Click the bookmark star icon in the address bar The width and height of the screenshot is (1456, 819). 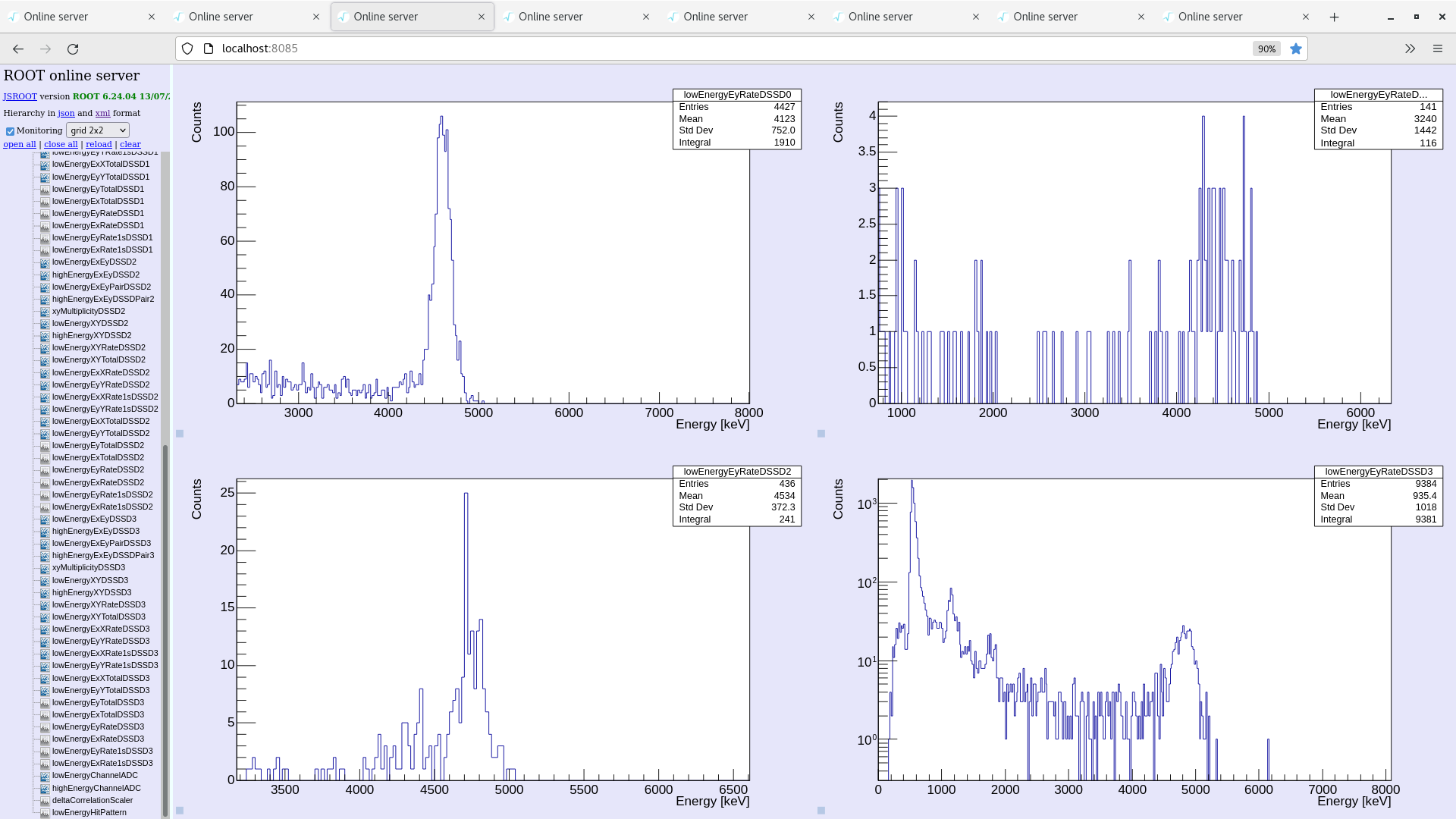[x=1296, y=49]
